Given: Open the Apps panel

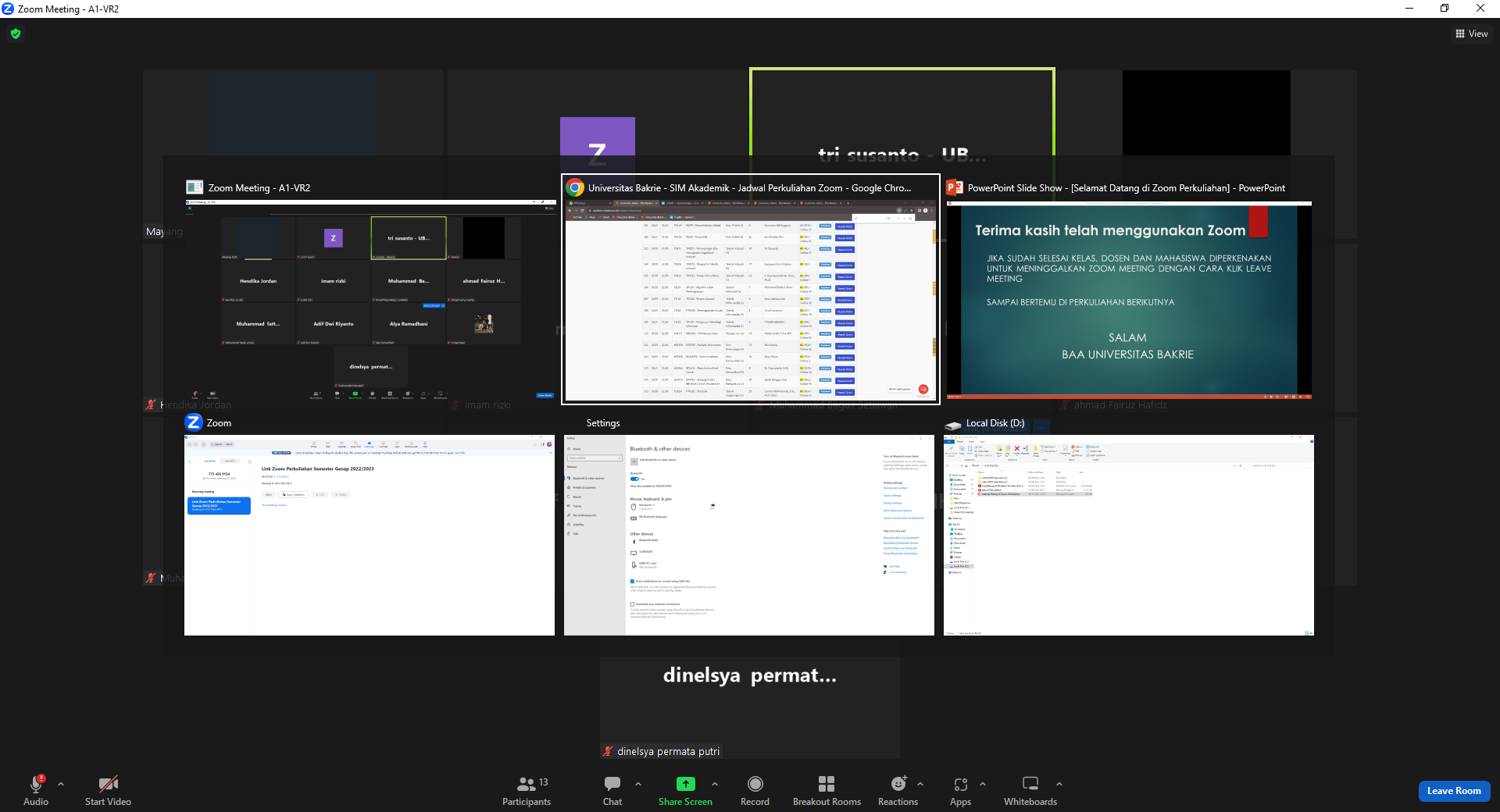Looking at the screenshot, I should [961, 790].
